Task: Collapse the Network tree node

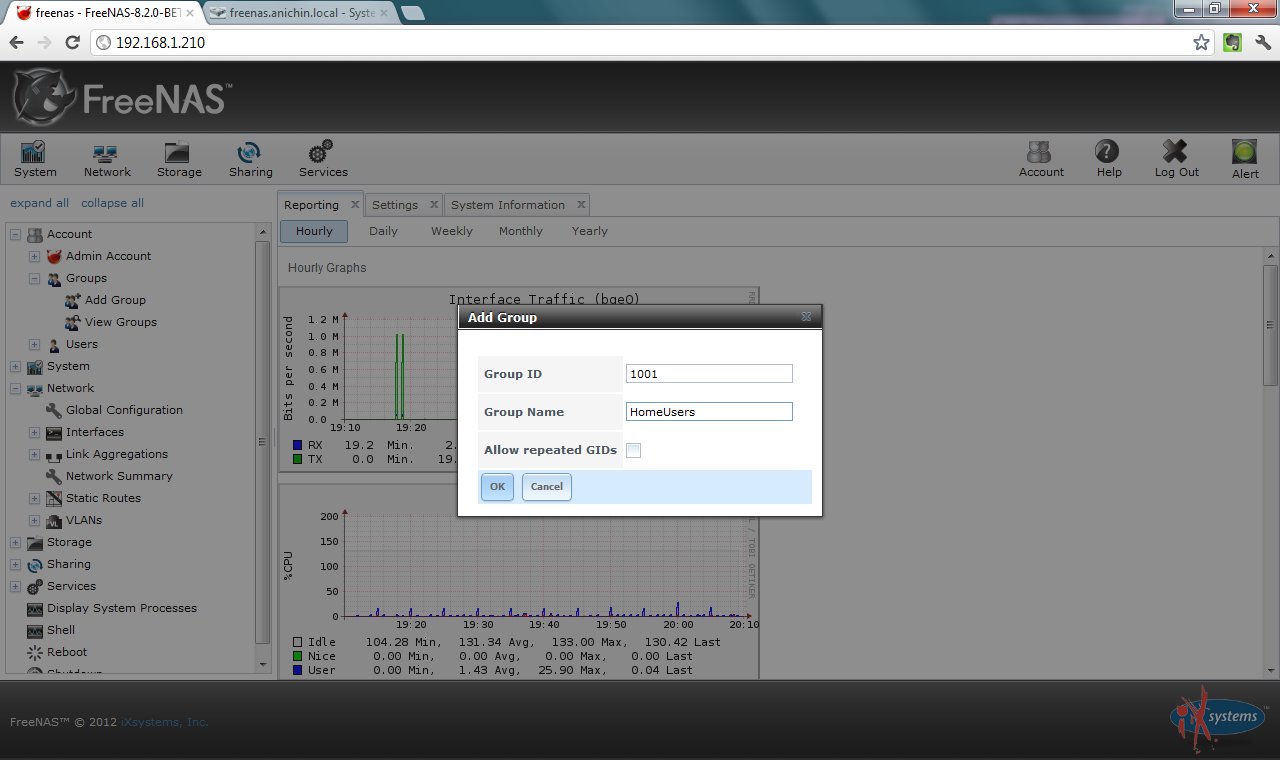Action: tap(15, 388)
